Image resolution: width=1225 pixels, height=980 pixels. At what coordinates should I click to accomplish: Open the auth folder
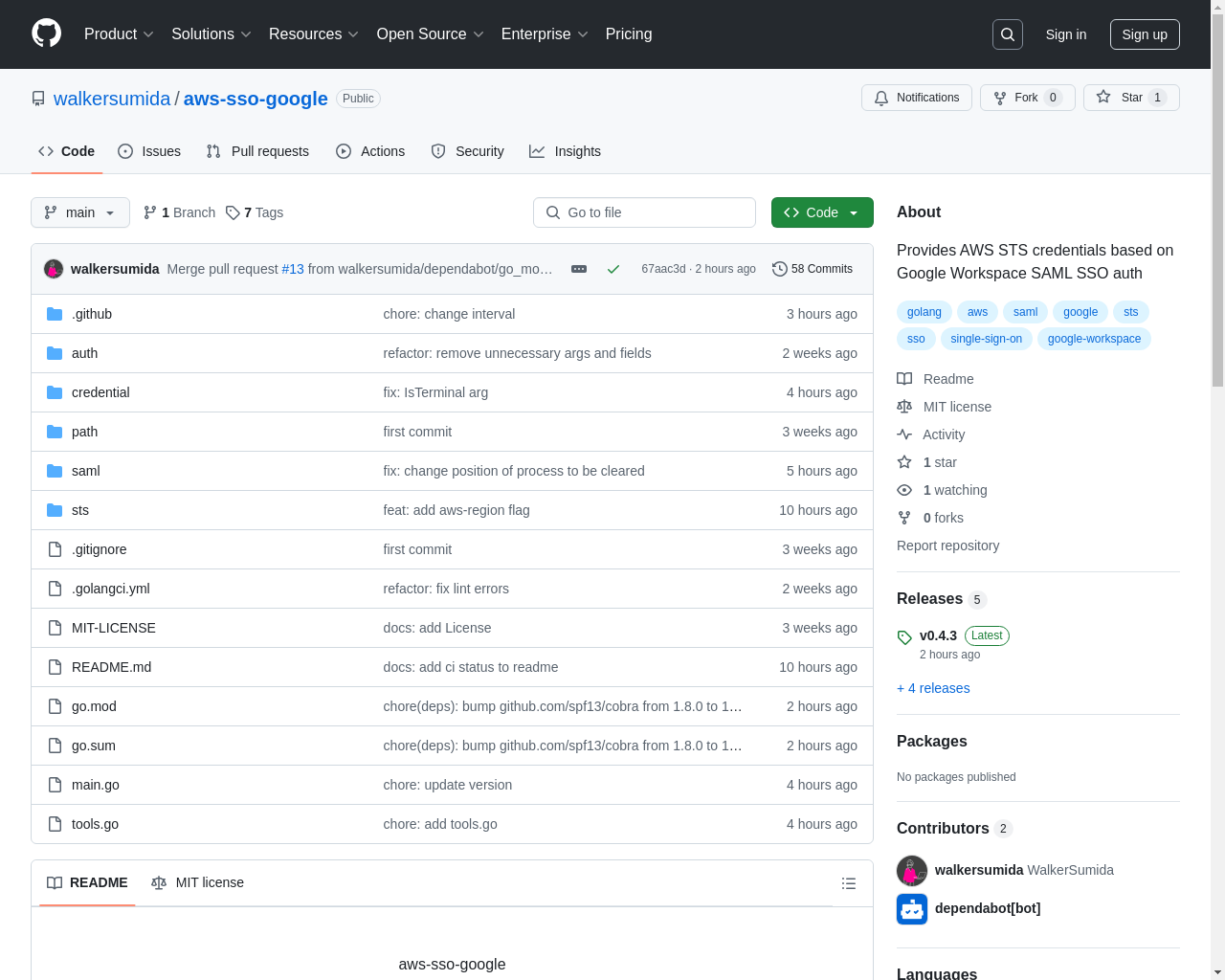[84, 353]
